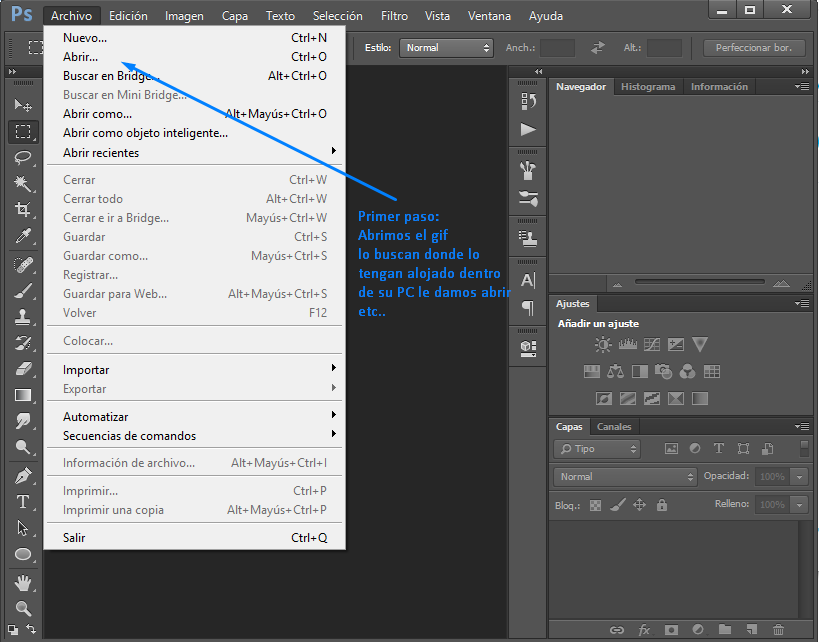The height and width of the screenshot is (642, 819).
Task: Open the Estilo Normal dropdown
Action: click(446, 48)
